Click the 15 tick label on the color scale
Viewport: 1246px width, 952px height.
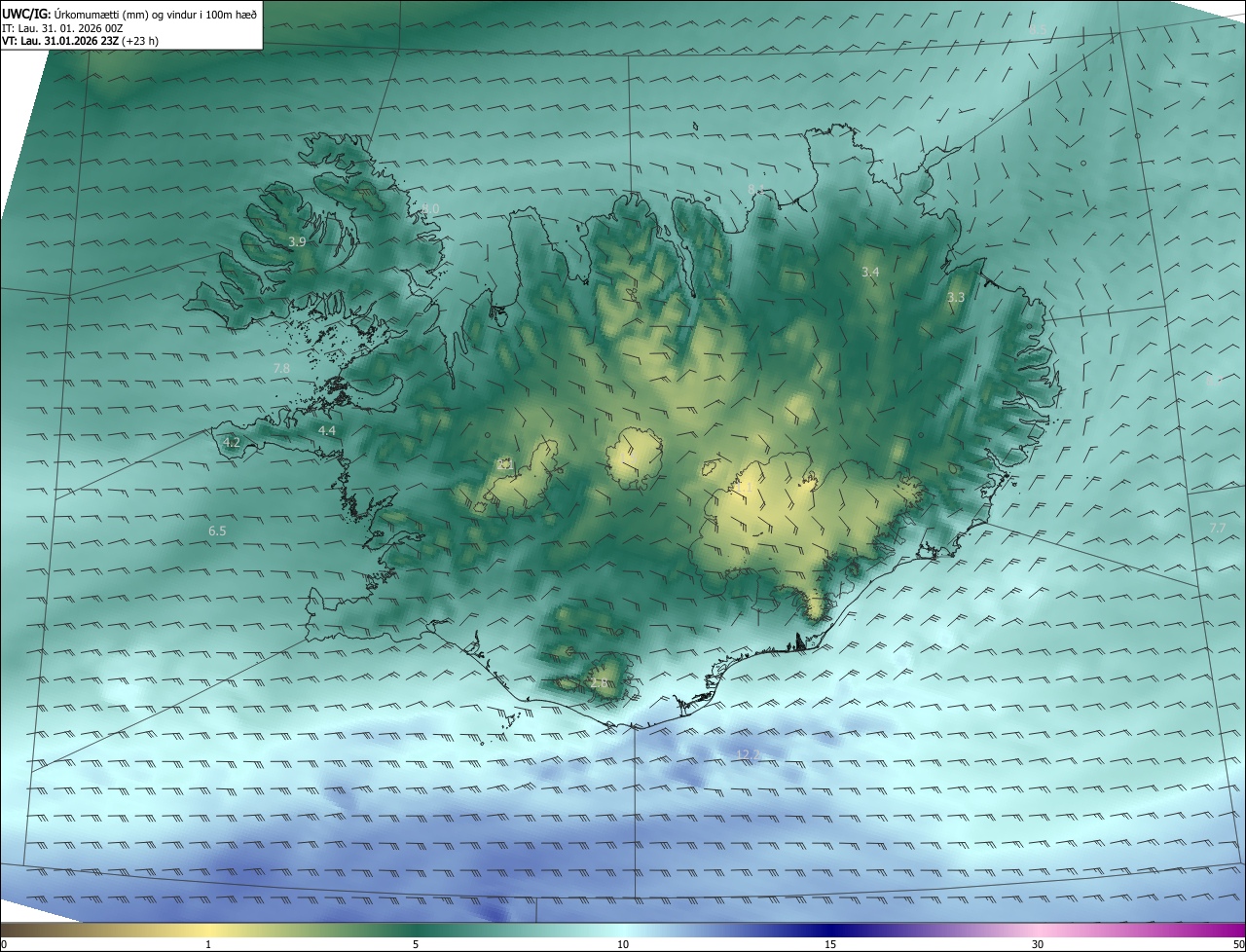point(830,944)
